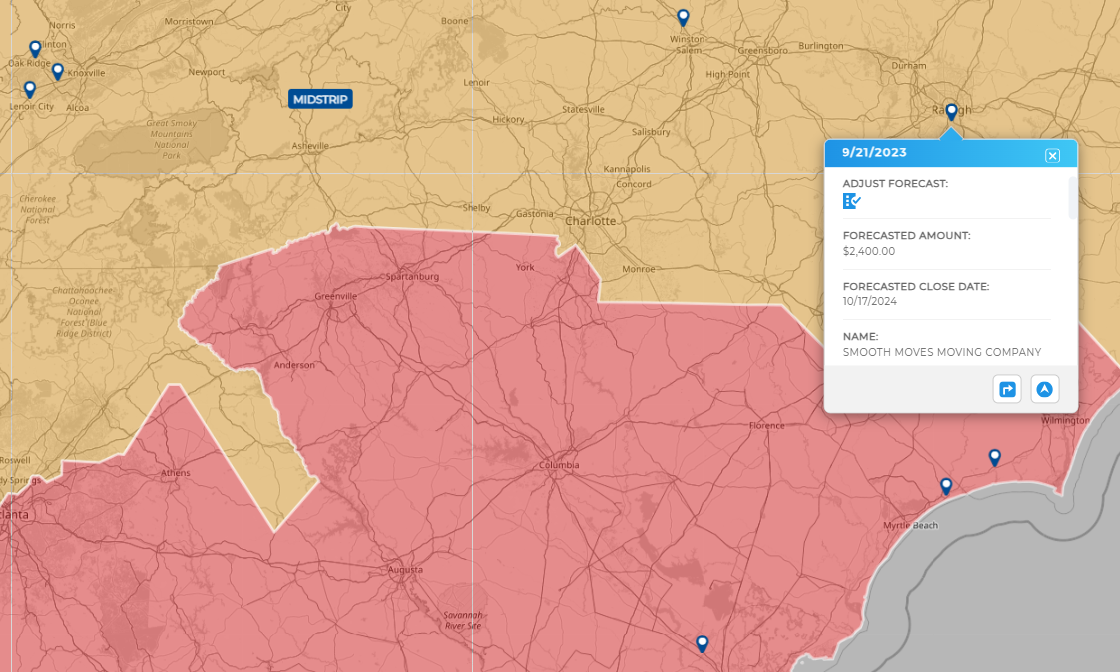Click the map pin next to Knoxville

click(58, 71)
